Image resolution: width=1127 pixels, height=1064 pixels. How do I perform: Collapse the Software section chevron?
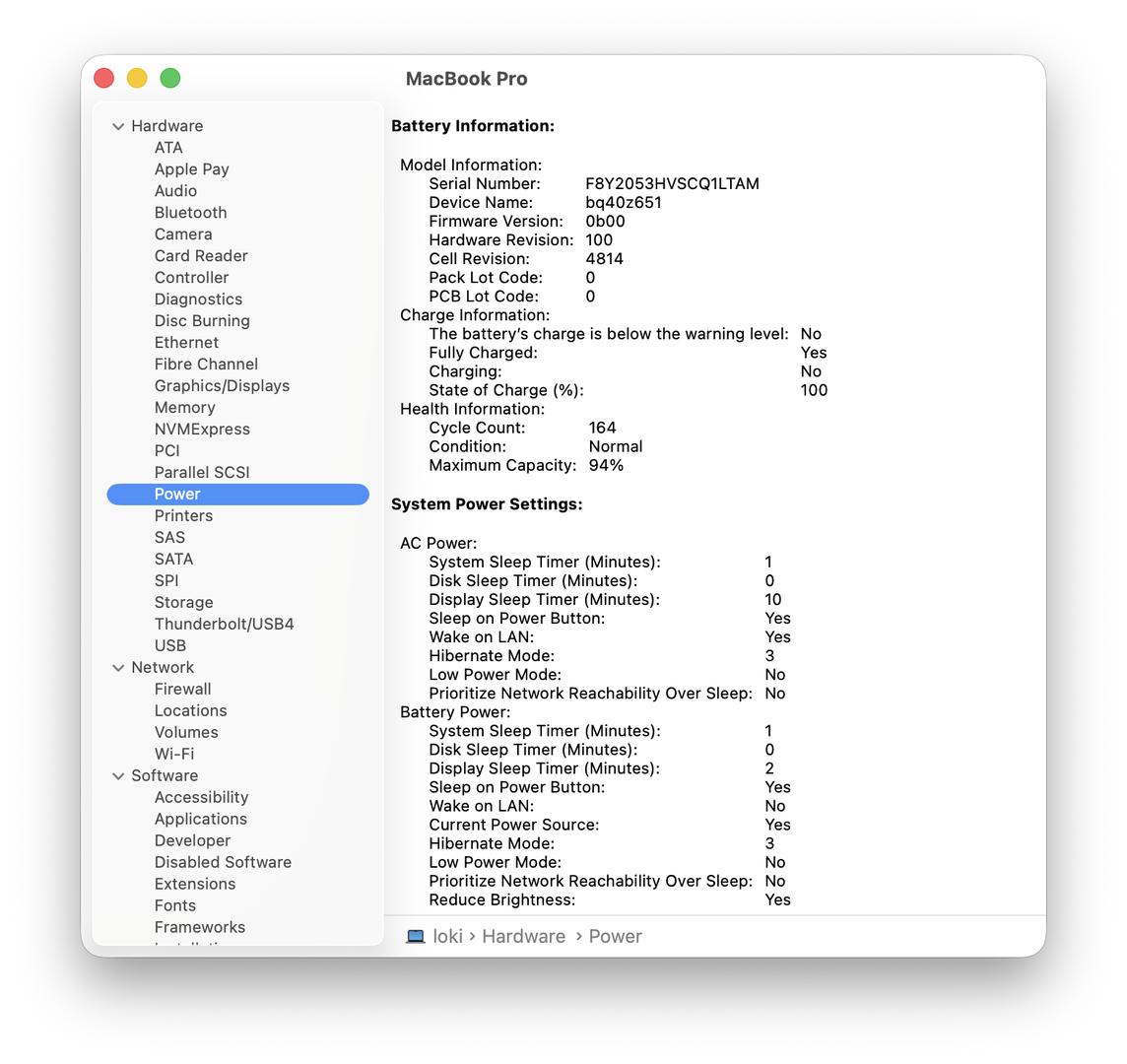click(x=118, y=776)
